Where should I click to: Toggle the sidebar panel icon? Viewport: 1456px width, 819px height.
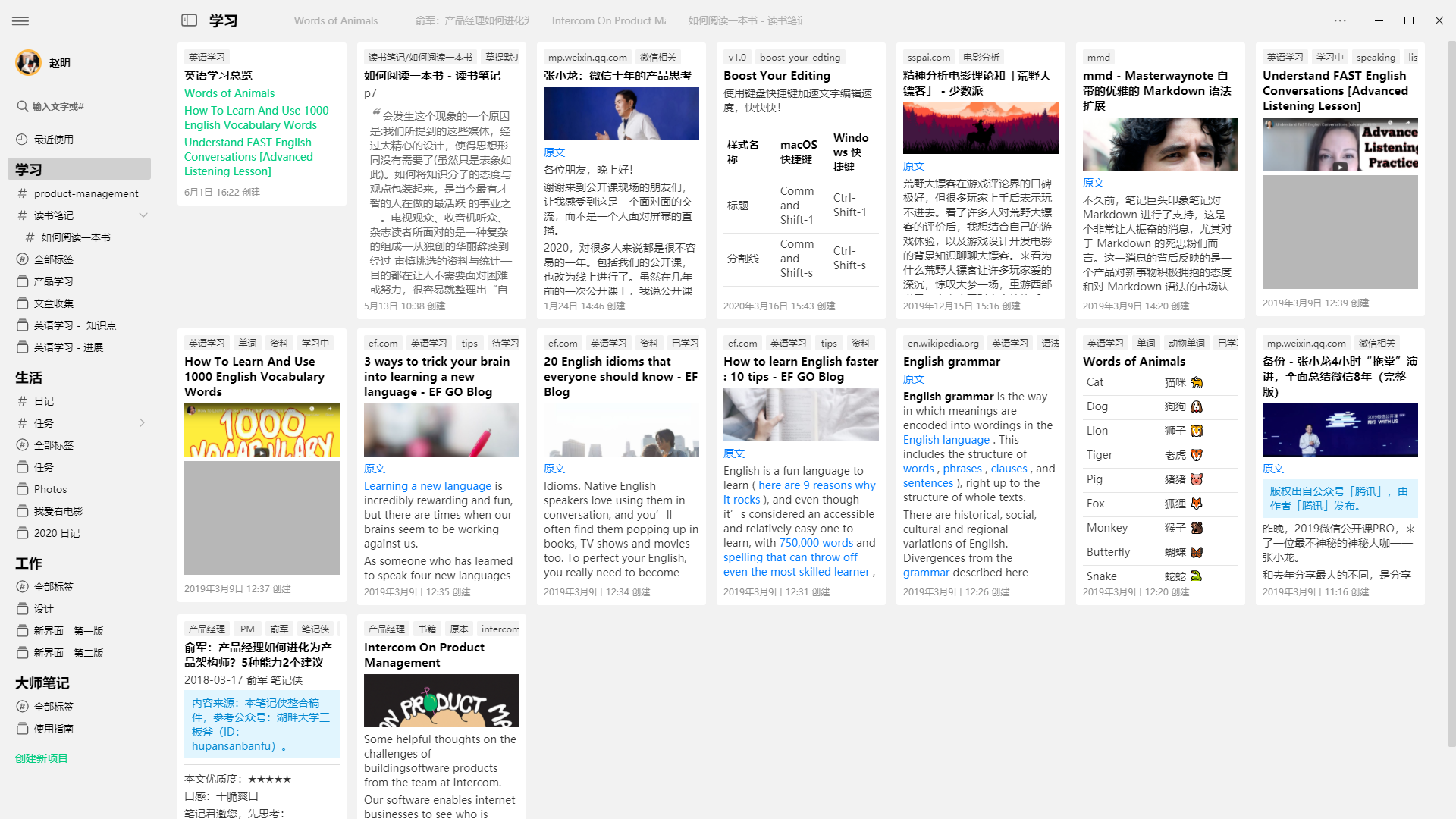click(190, 20)
